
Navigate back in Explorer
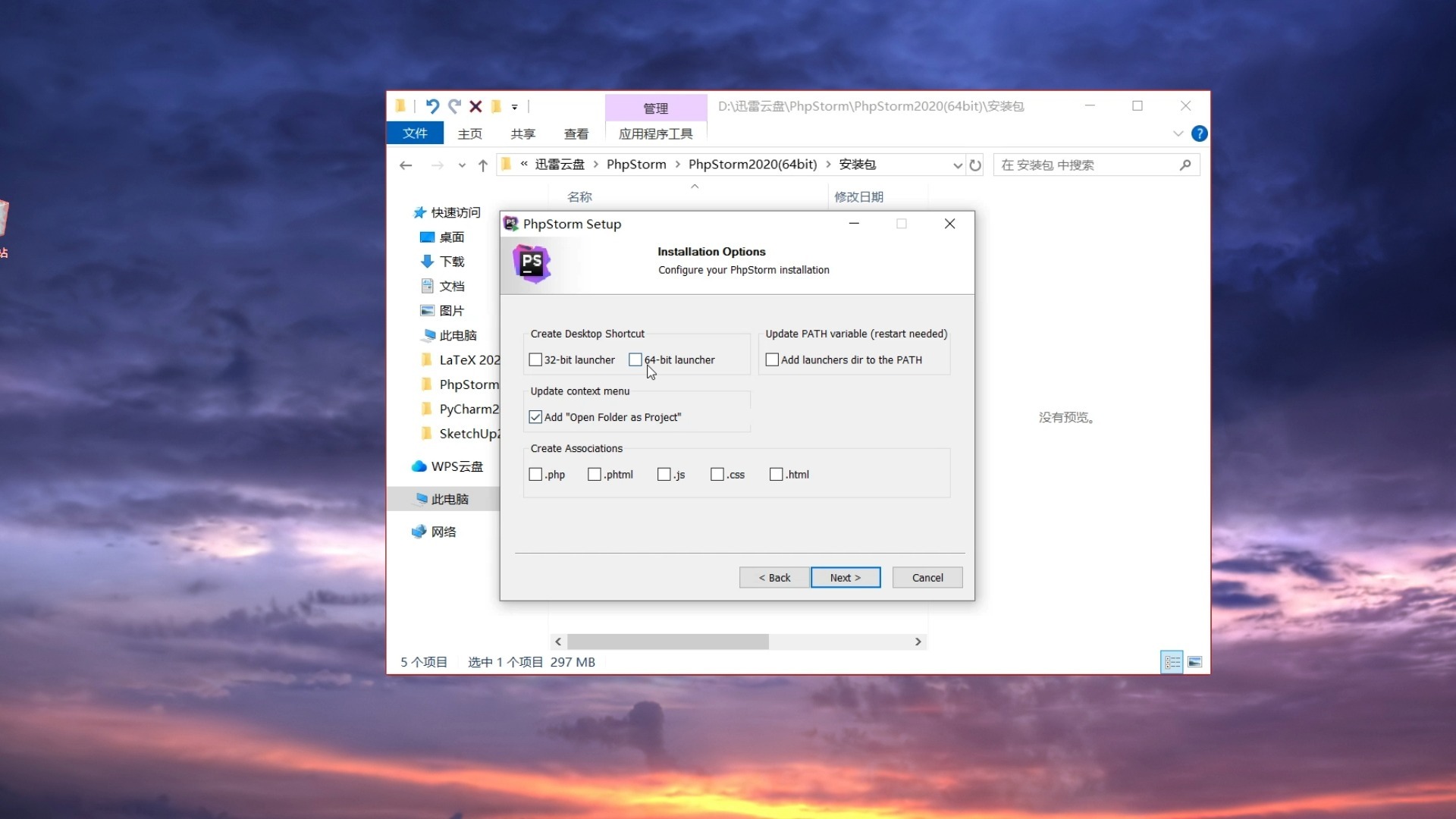406,165
